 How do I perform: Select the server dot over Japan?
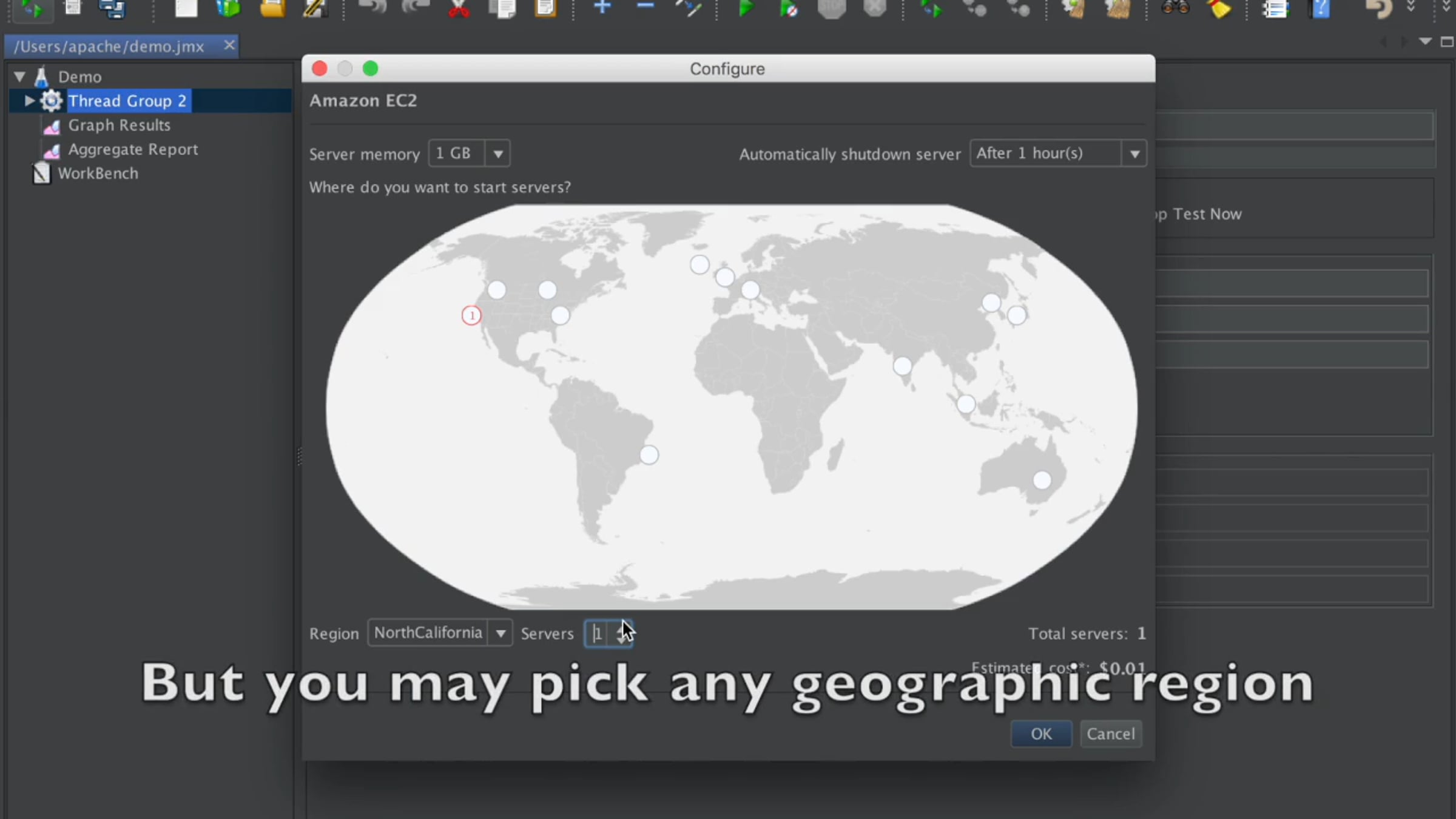point(1017,315)
